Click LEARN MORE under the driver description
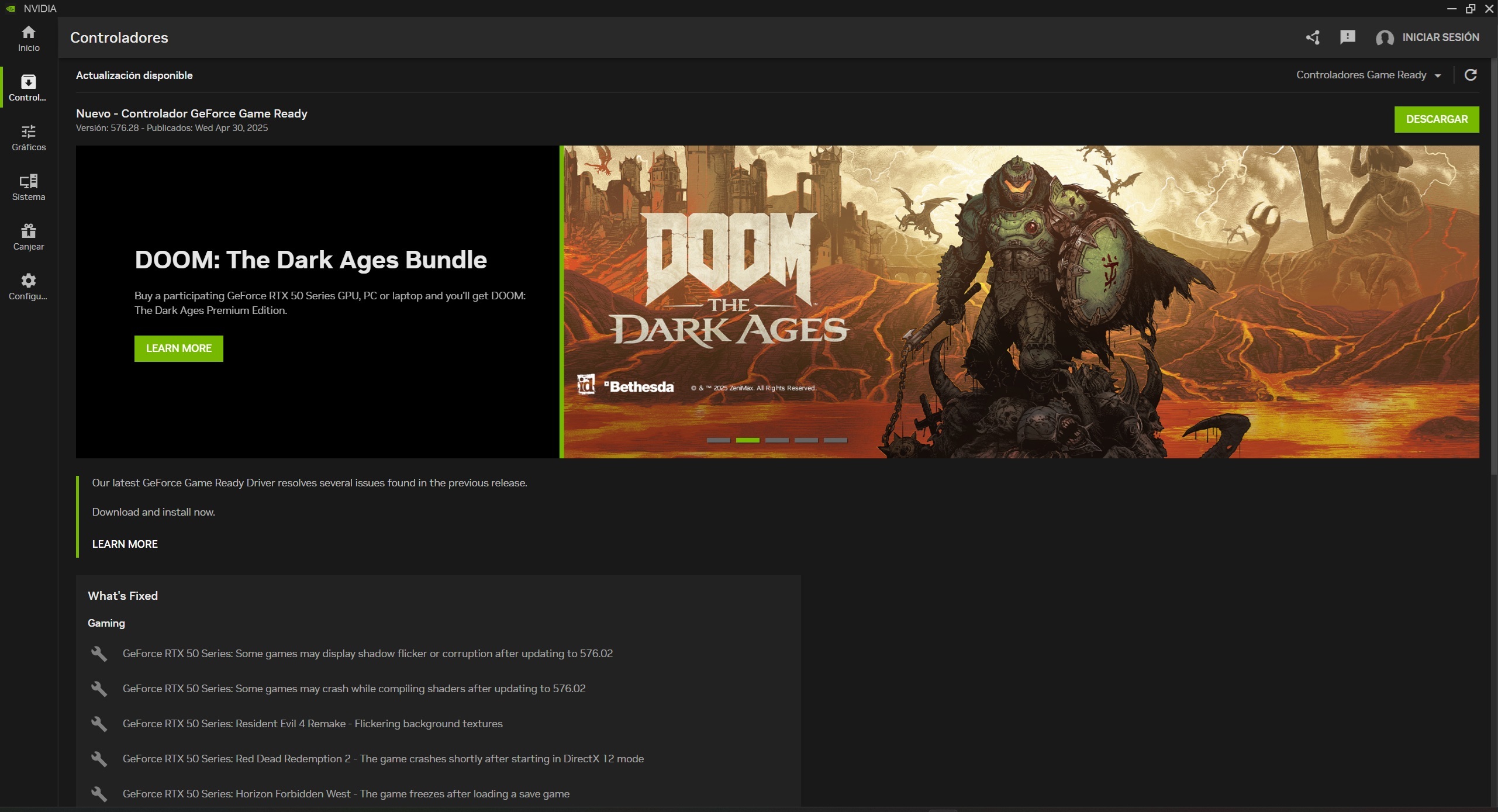Viewport: 1498px width, 812px height. (124, 544)
